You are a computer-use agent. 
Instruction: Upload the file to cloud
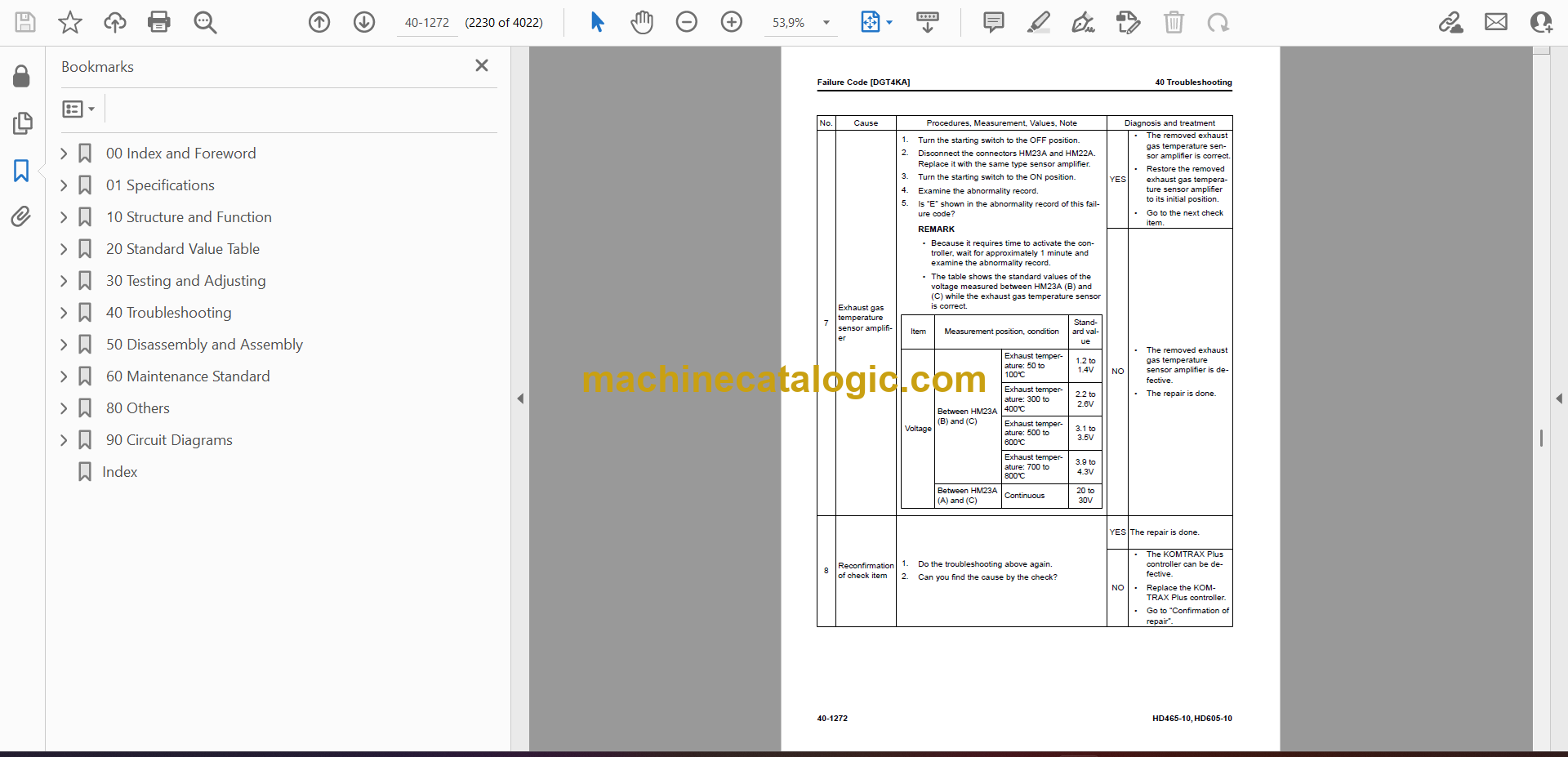[114, 22]
